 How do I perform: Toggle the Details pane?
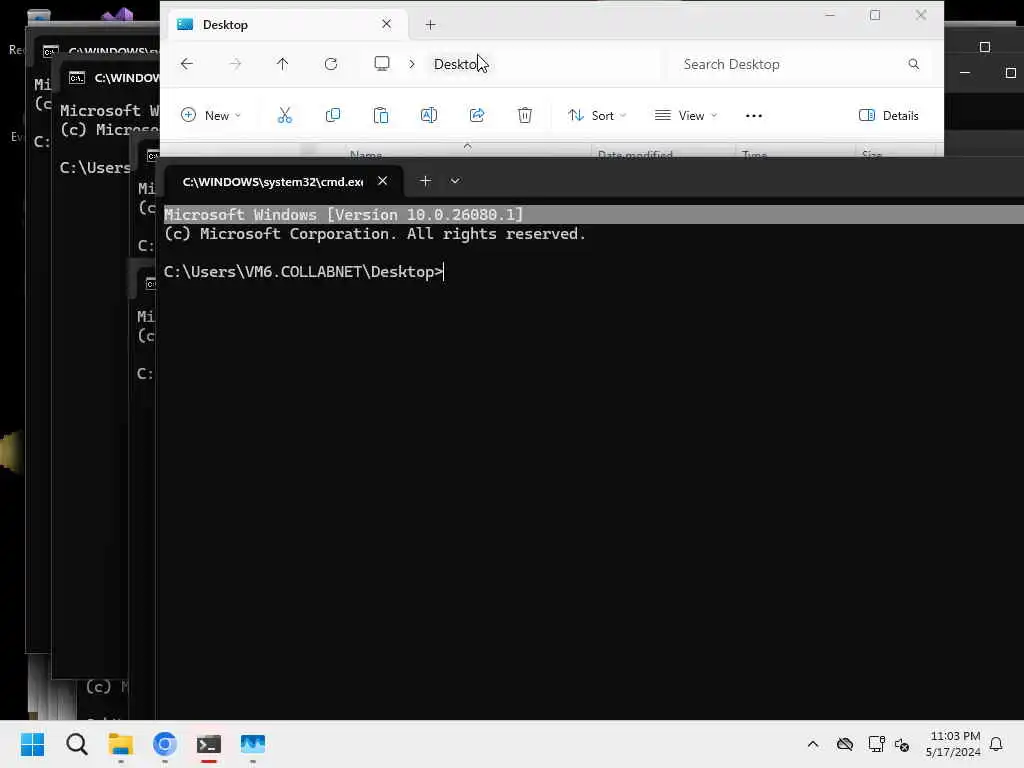click(889, 116)
